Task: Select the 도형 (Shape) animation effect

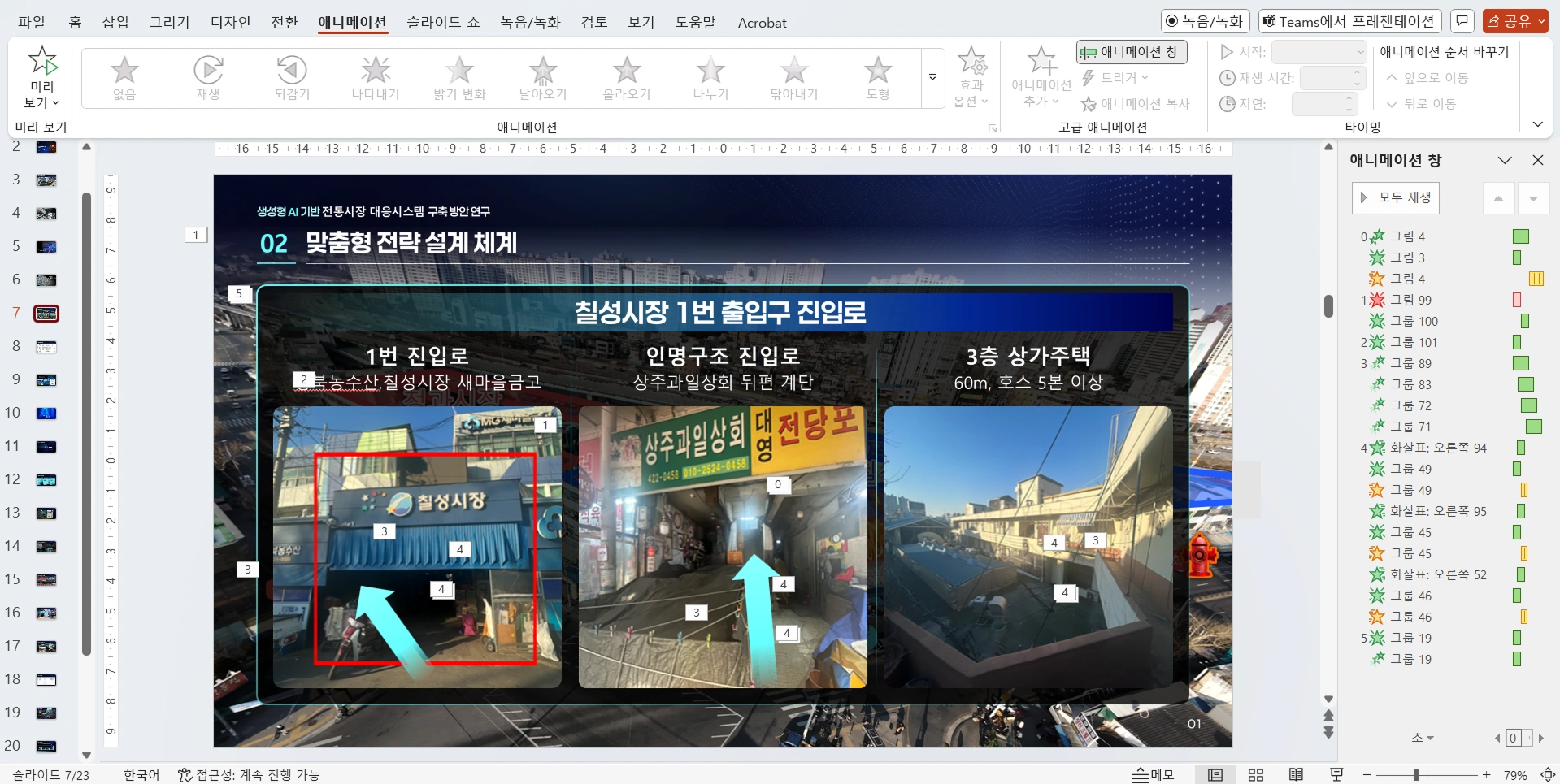Action: [877, 78]
